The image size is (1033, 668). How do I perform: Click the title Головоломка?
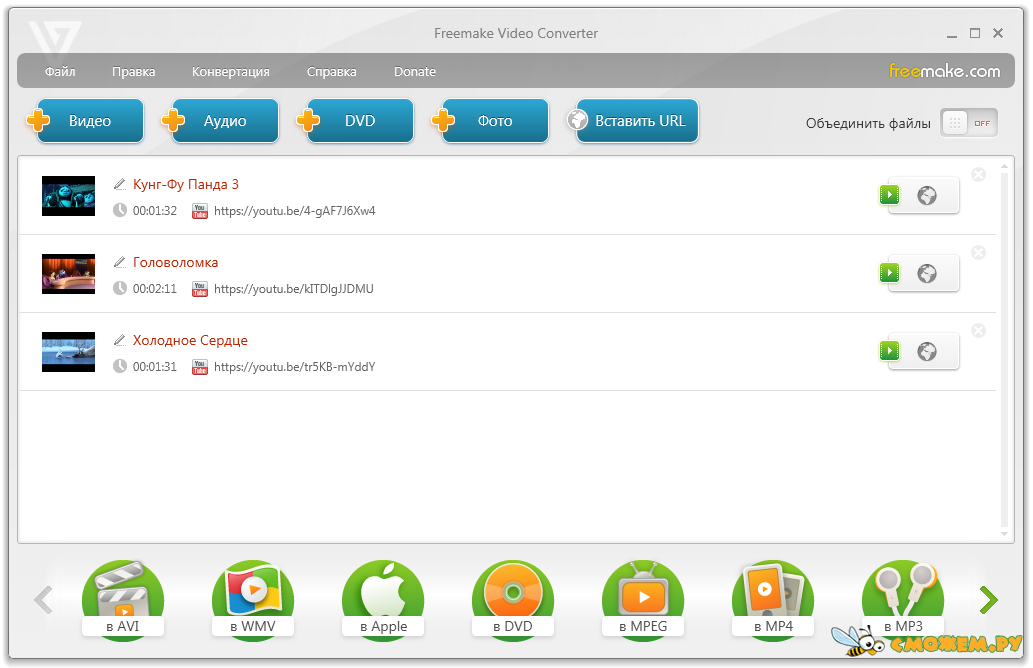click(175, 262)
